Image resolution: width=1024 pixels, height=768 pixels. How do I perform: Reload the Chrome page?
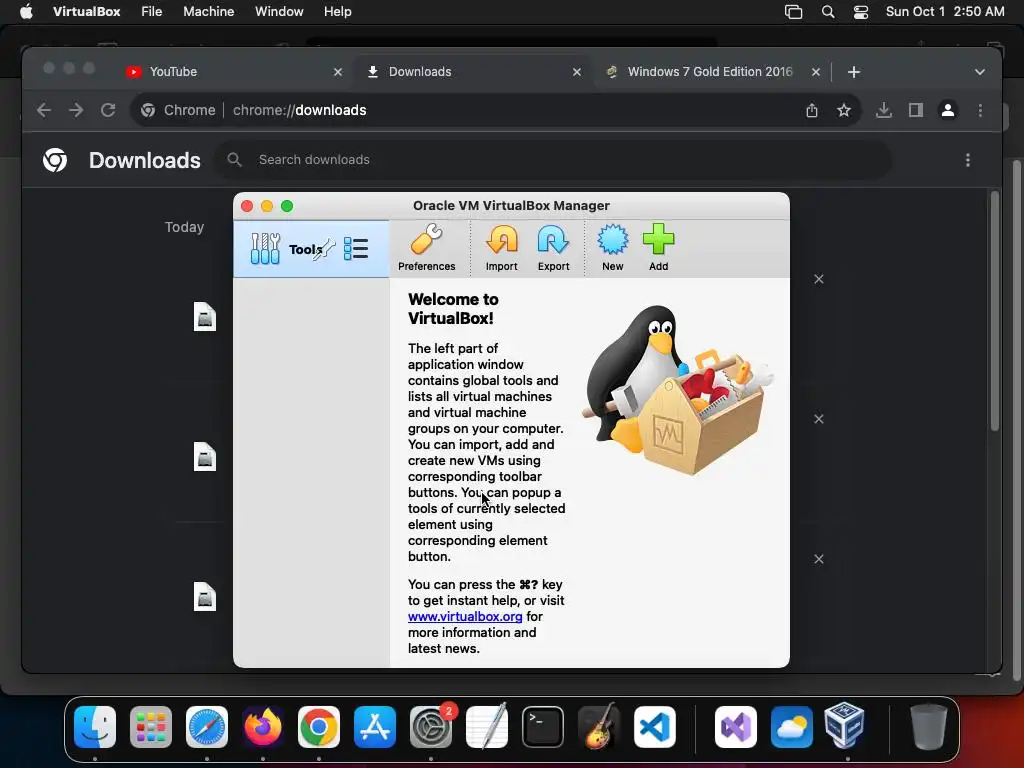tap(108, 110)
